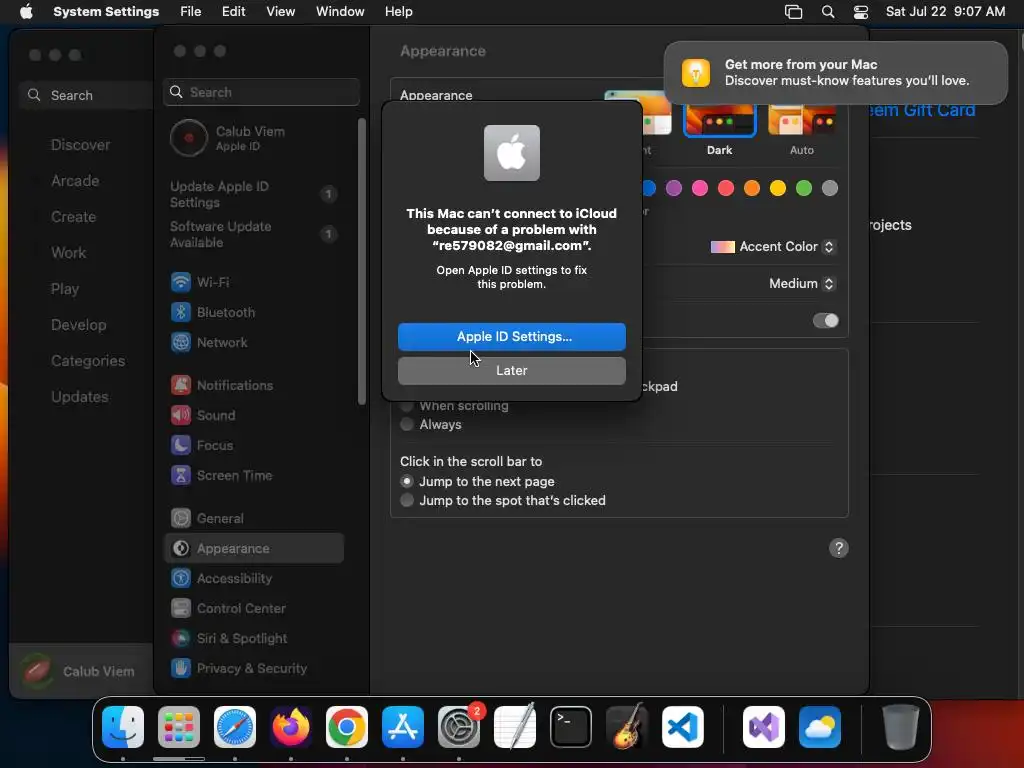Choose the graphite accent color
This screenshot has width=1024, height=768.
(830, 189)
